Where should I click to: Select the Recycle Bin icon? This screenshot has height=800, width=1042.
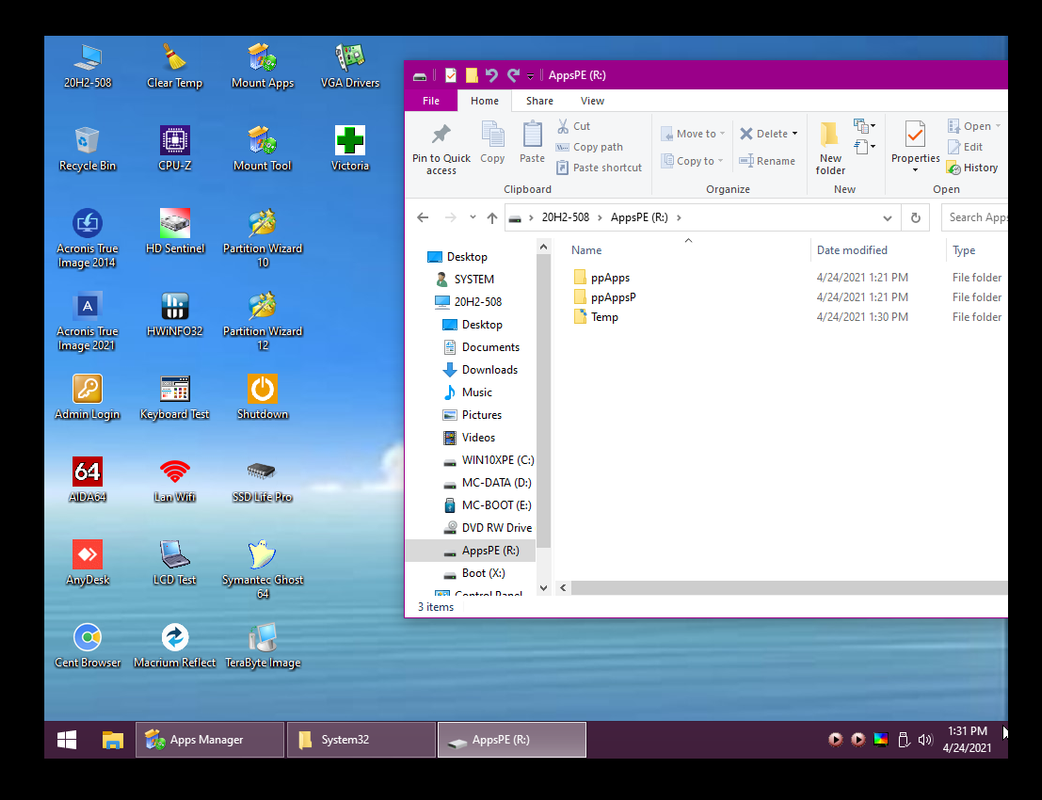pos(87,148)
